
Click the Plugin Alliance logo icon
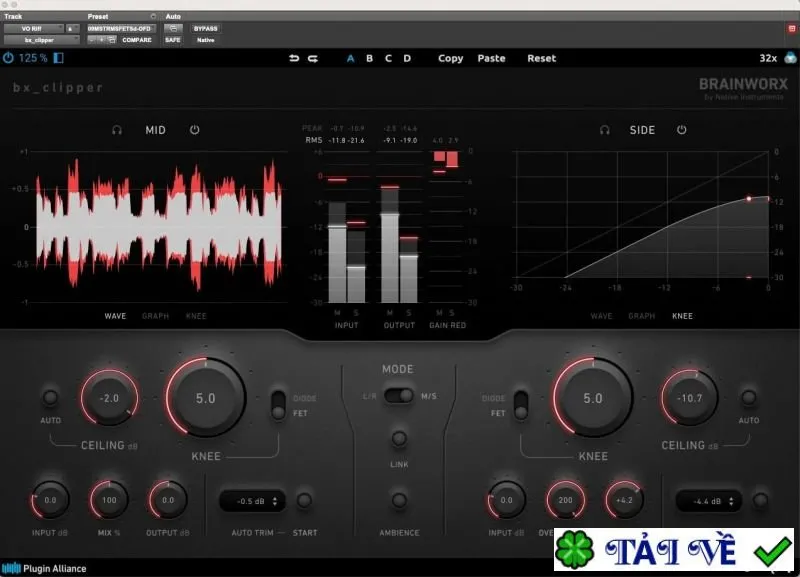point(11,568)
